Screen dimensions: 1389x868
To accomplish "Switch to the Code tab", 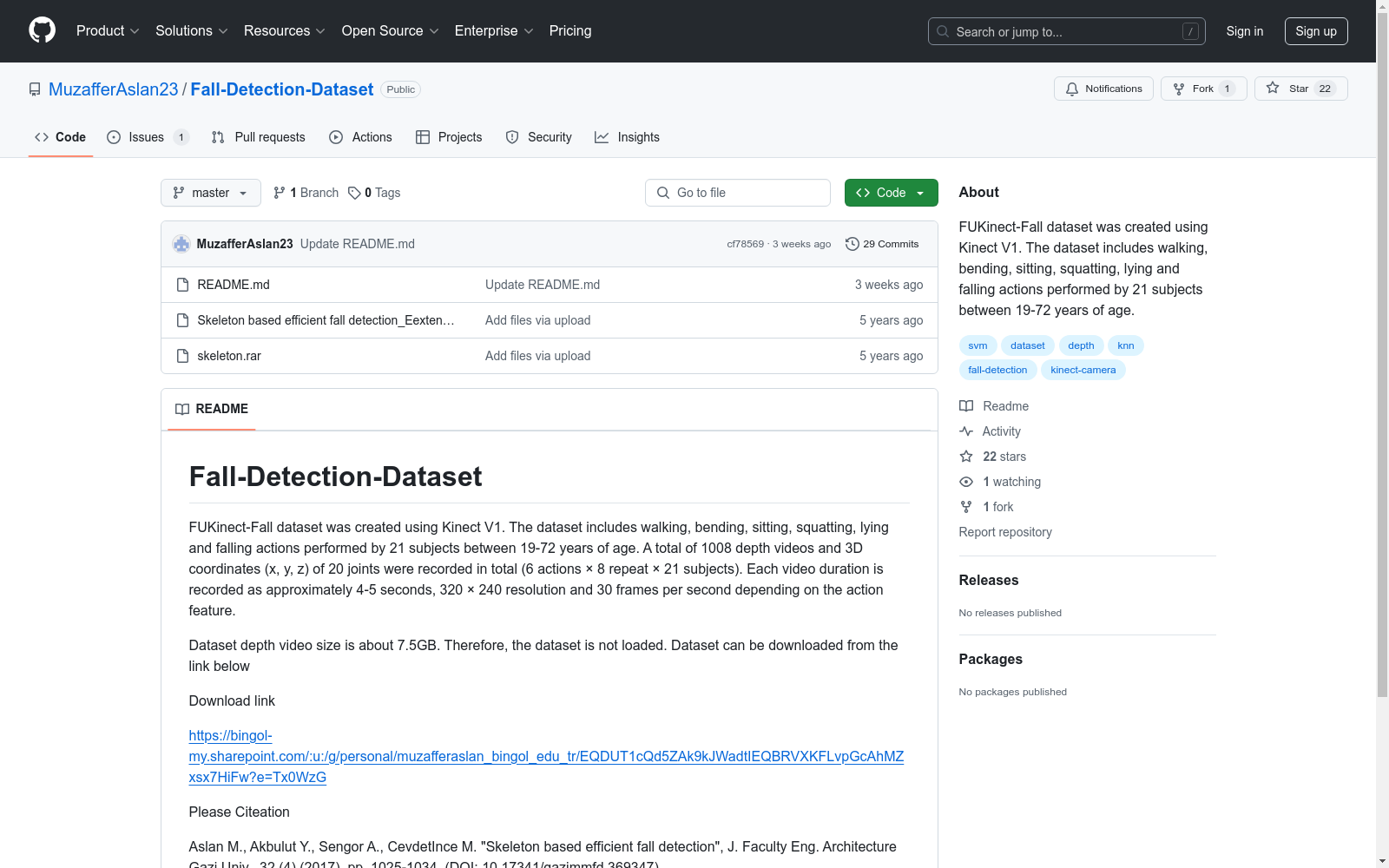I will pyautogui.click(x=61, y=137).
